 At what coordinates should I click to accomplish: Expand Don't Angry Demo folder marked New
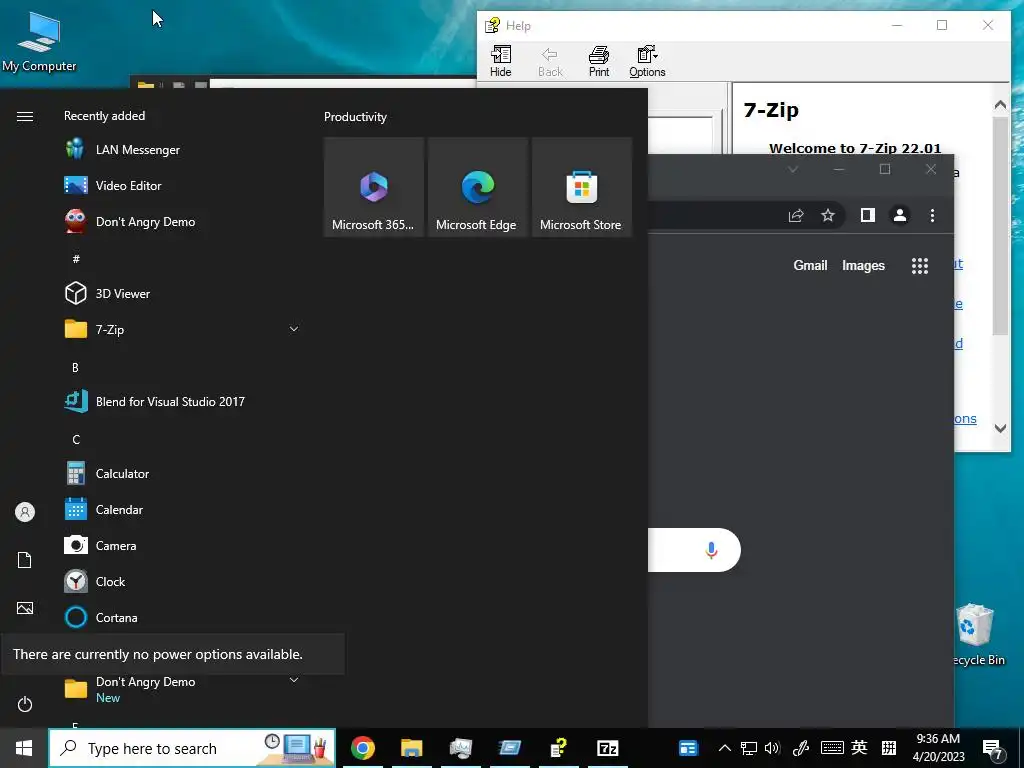(x=183, y=688)
